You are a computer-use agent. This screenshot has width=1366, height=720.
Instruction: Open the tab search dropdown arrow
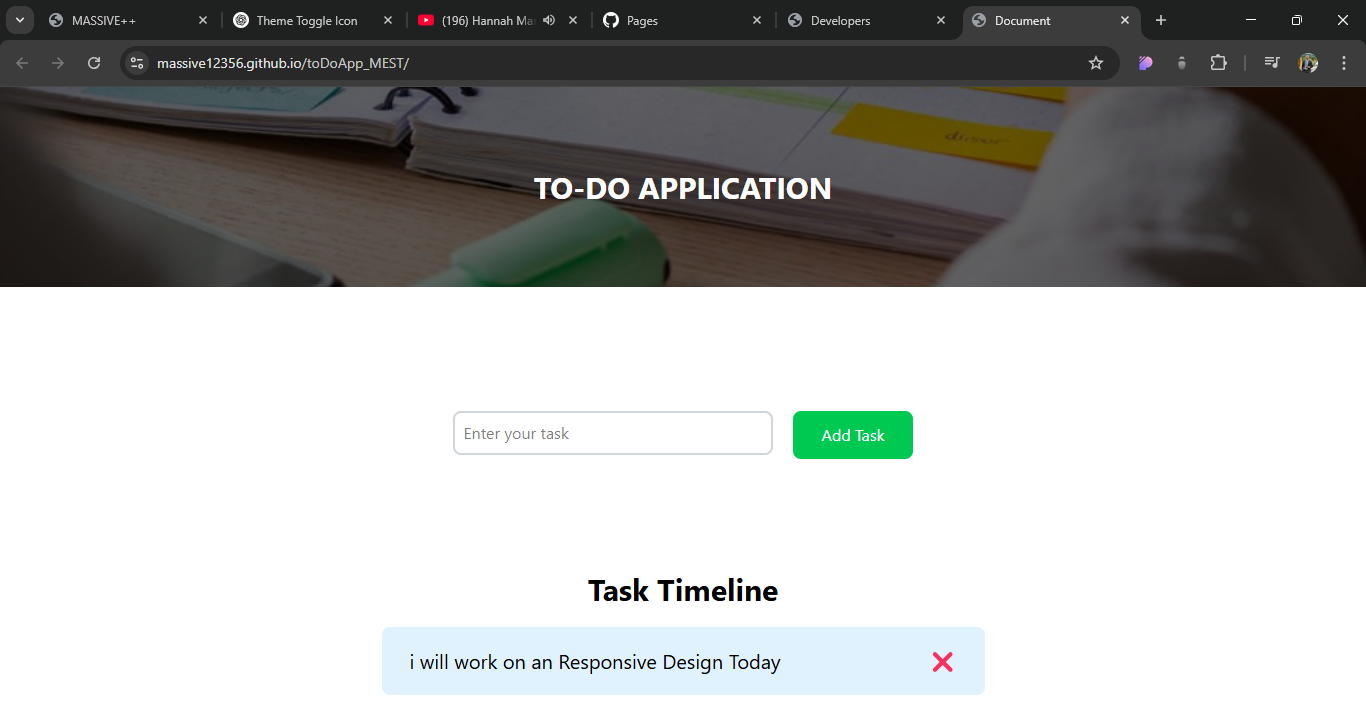19,20
